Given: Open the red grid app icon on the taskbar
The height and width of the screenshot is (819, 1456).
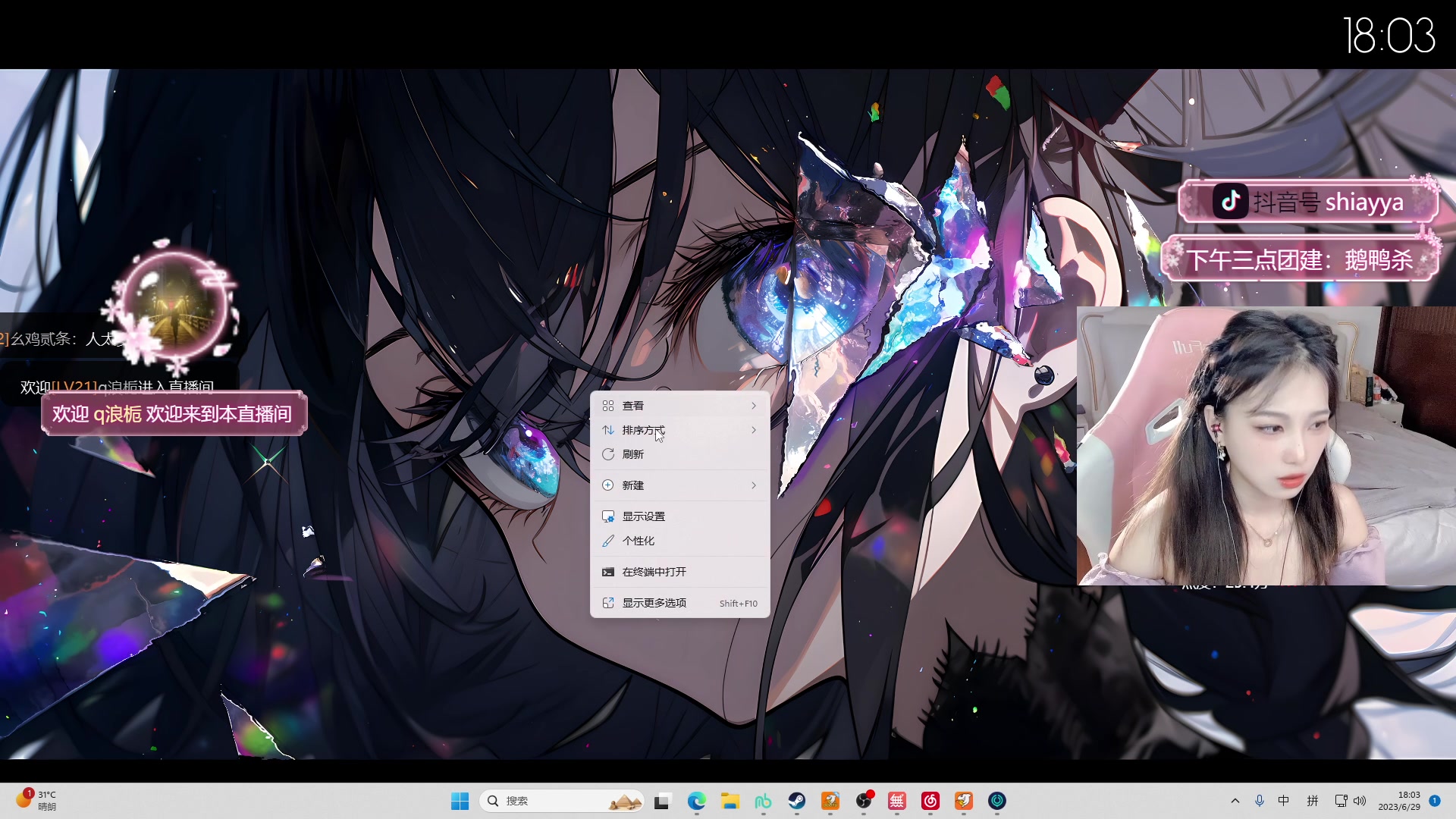Looking at the screenshot, I should coord(897,801).
